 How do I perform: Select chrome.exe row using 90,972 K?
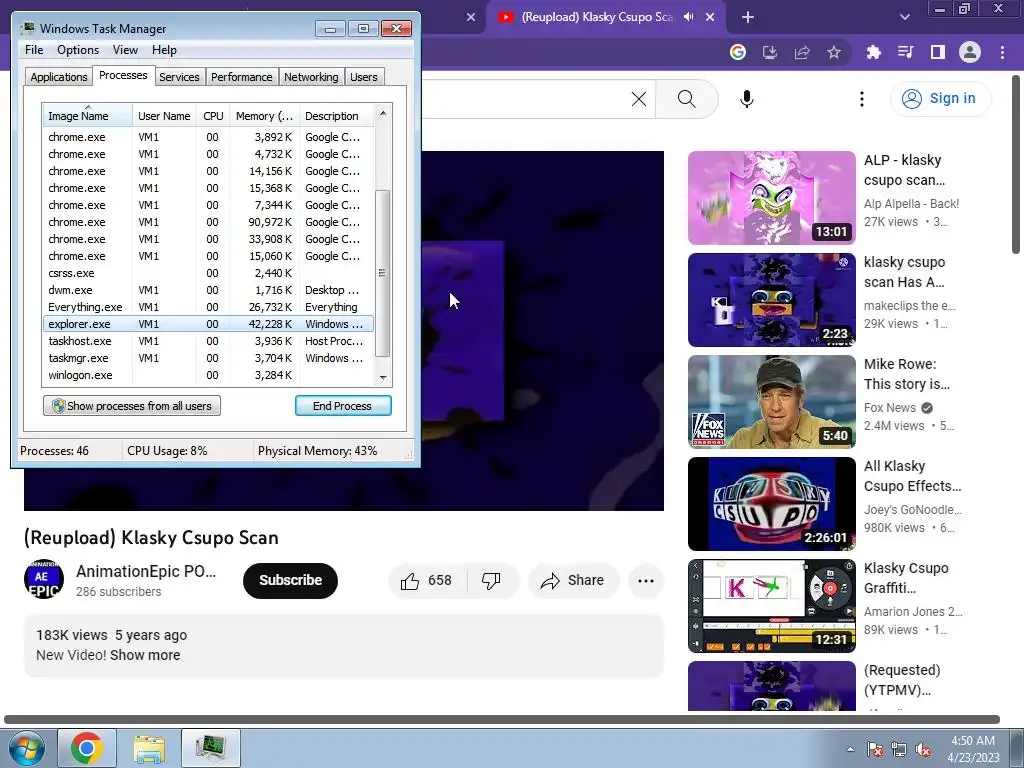[x=208, y=222]
